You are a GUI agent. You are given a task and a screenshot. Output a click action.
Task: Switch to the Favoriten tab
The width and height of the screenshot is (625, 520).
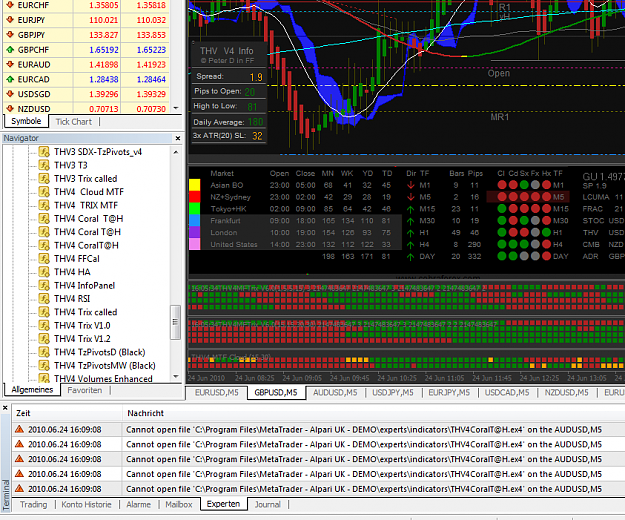(85, 390)
